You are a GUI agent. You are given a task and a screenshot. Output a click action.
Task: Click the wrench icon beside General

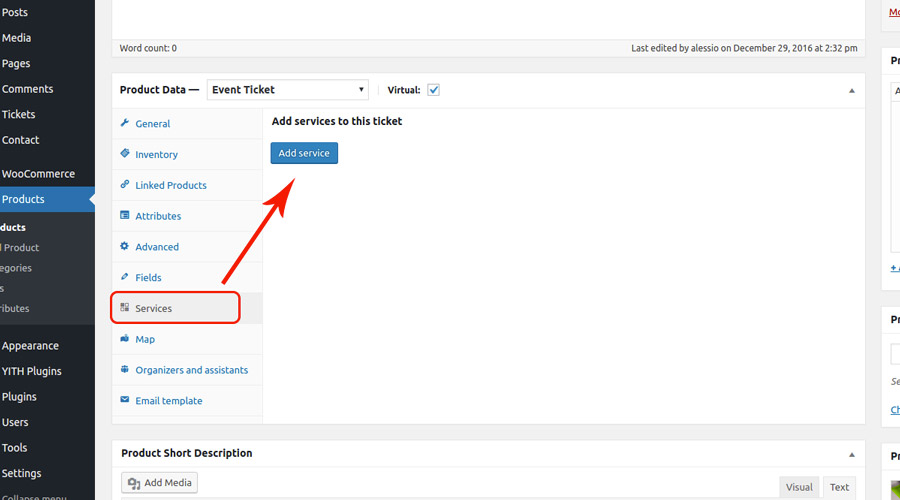(x=125, y=124)
